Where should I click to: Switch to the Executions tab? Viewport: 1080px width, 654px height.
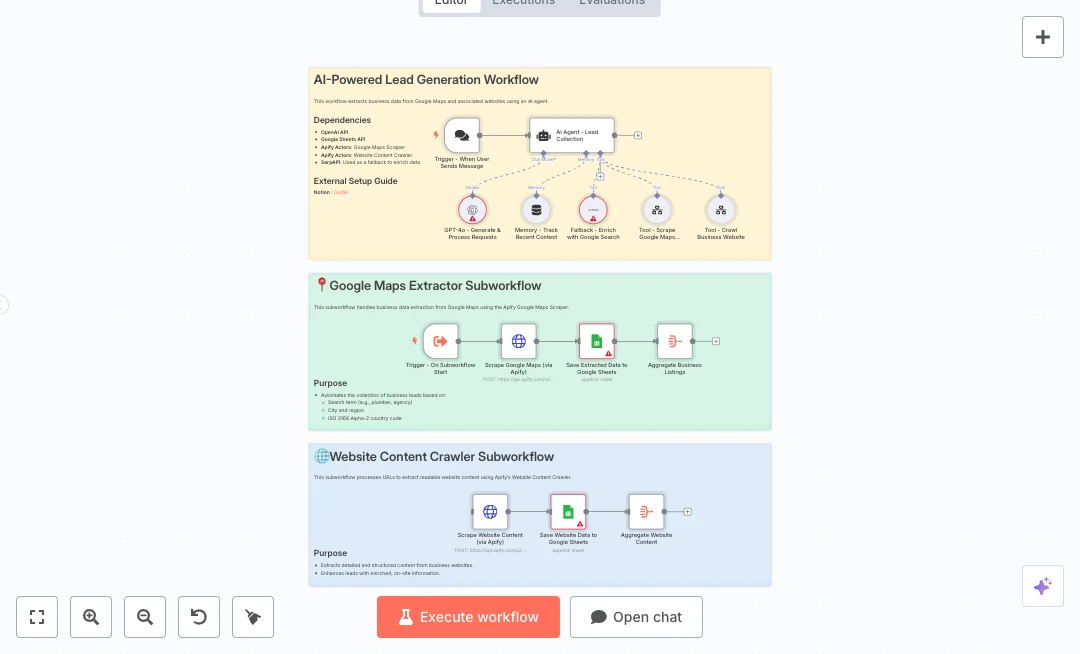click(x=523, y=3)
